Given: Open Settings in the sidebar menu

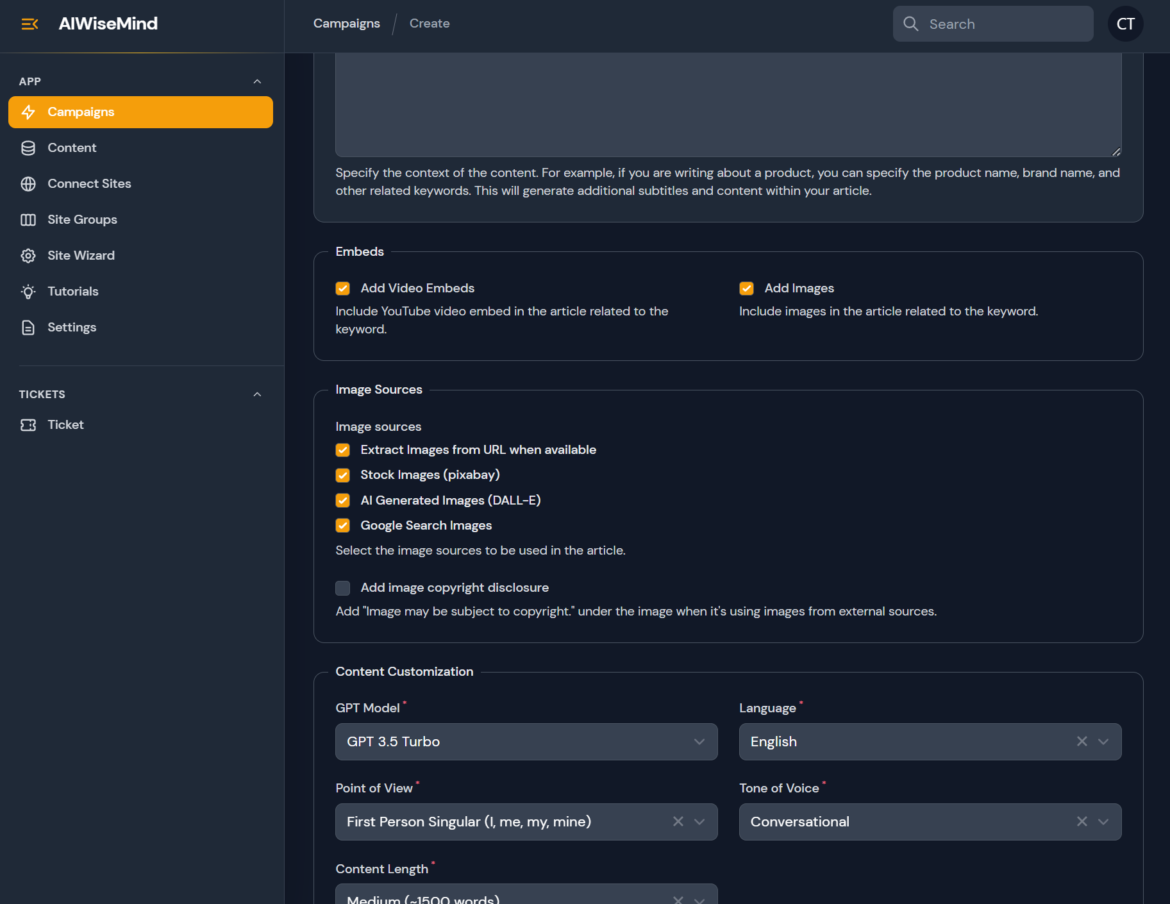Looking at the screenshot, I should pyautogui.click(x=72, y=328).
